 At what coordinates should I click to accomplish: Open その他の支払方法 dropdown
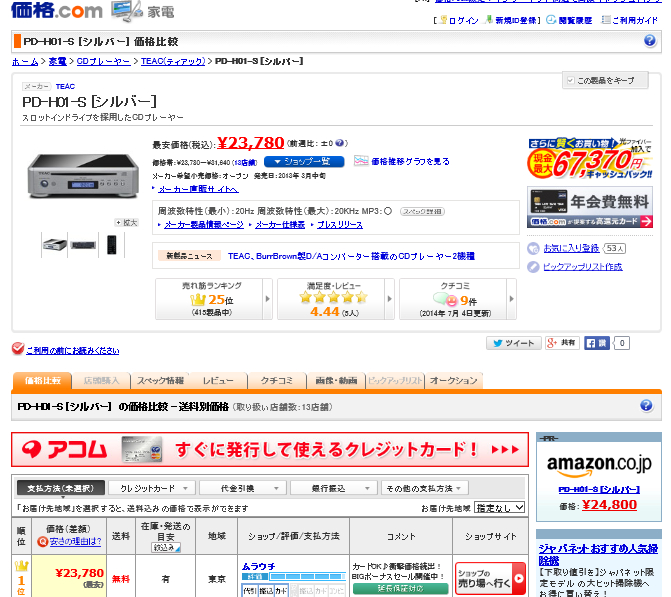point(425,488)
